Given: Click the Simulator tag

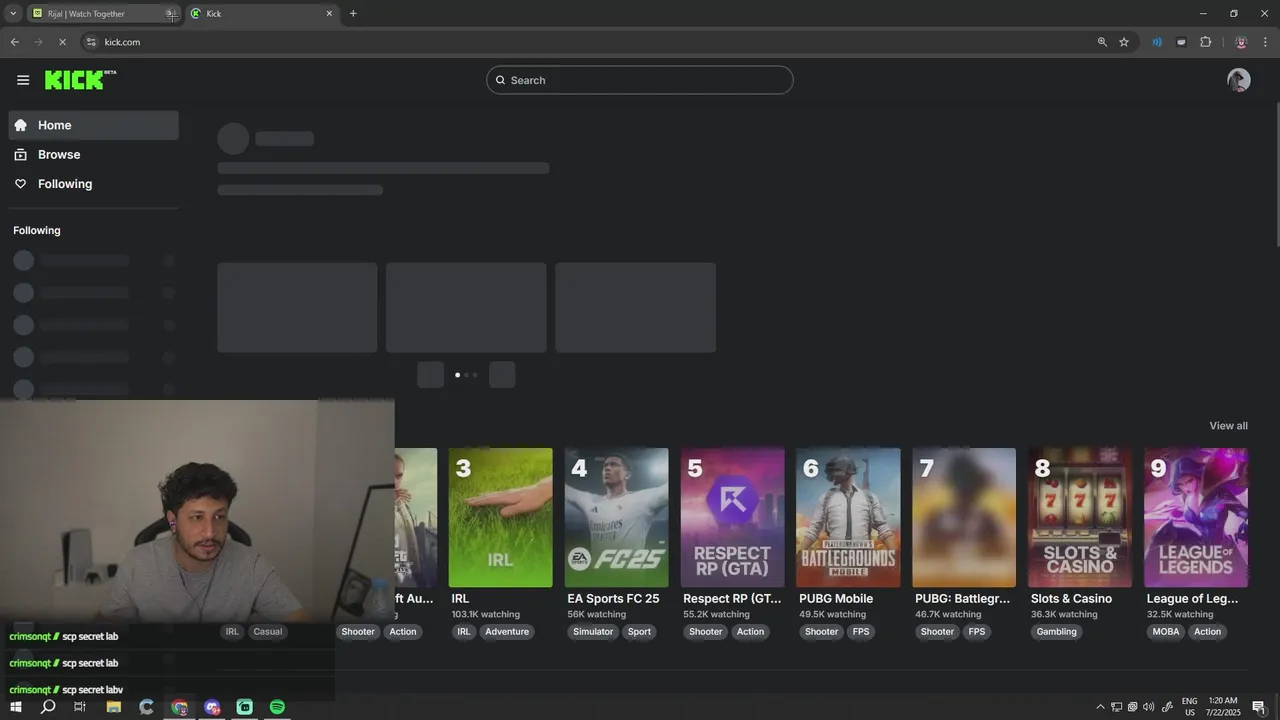Looking at the screenshot, I should (x=593, y=632).
